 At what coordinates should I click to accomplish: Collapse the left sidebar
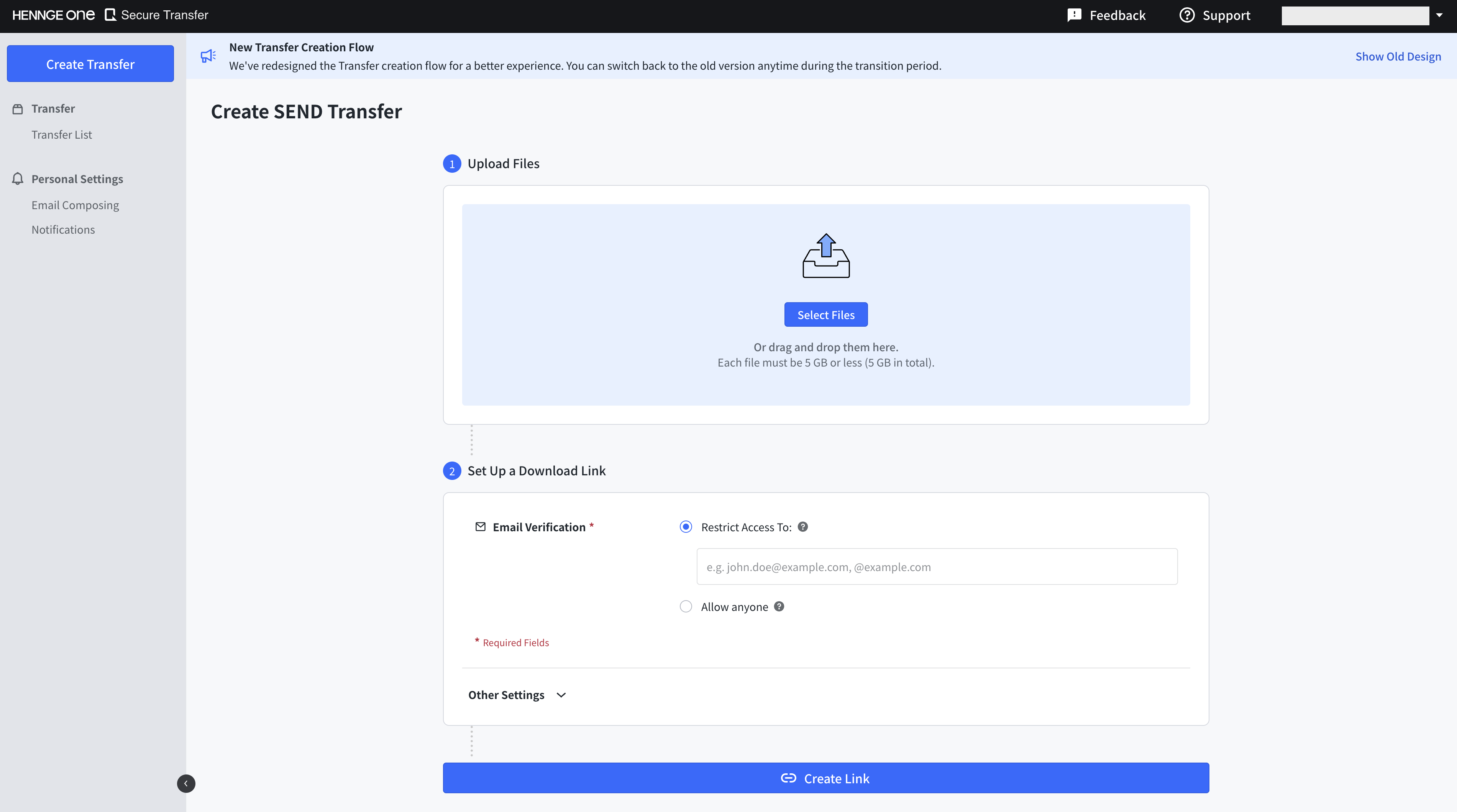coord(186,783)
